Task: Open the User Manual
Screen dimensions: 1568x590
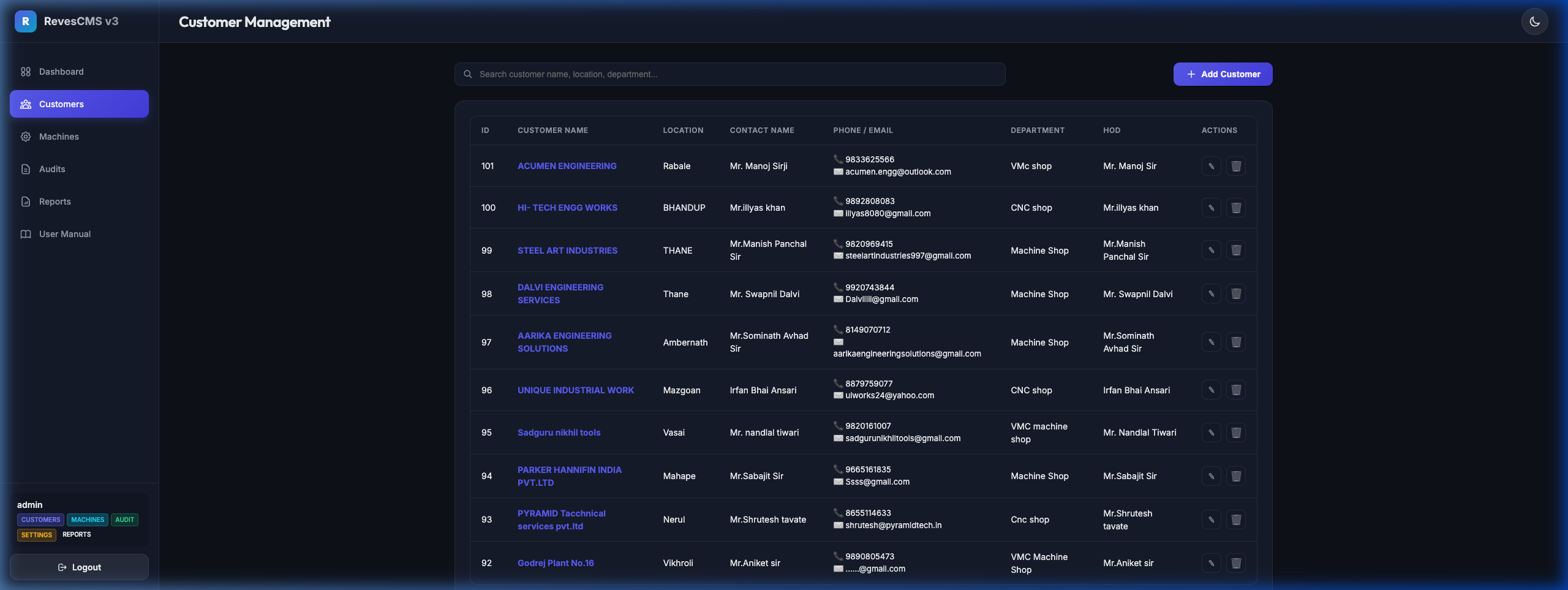Action: [79, 234]
